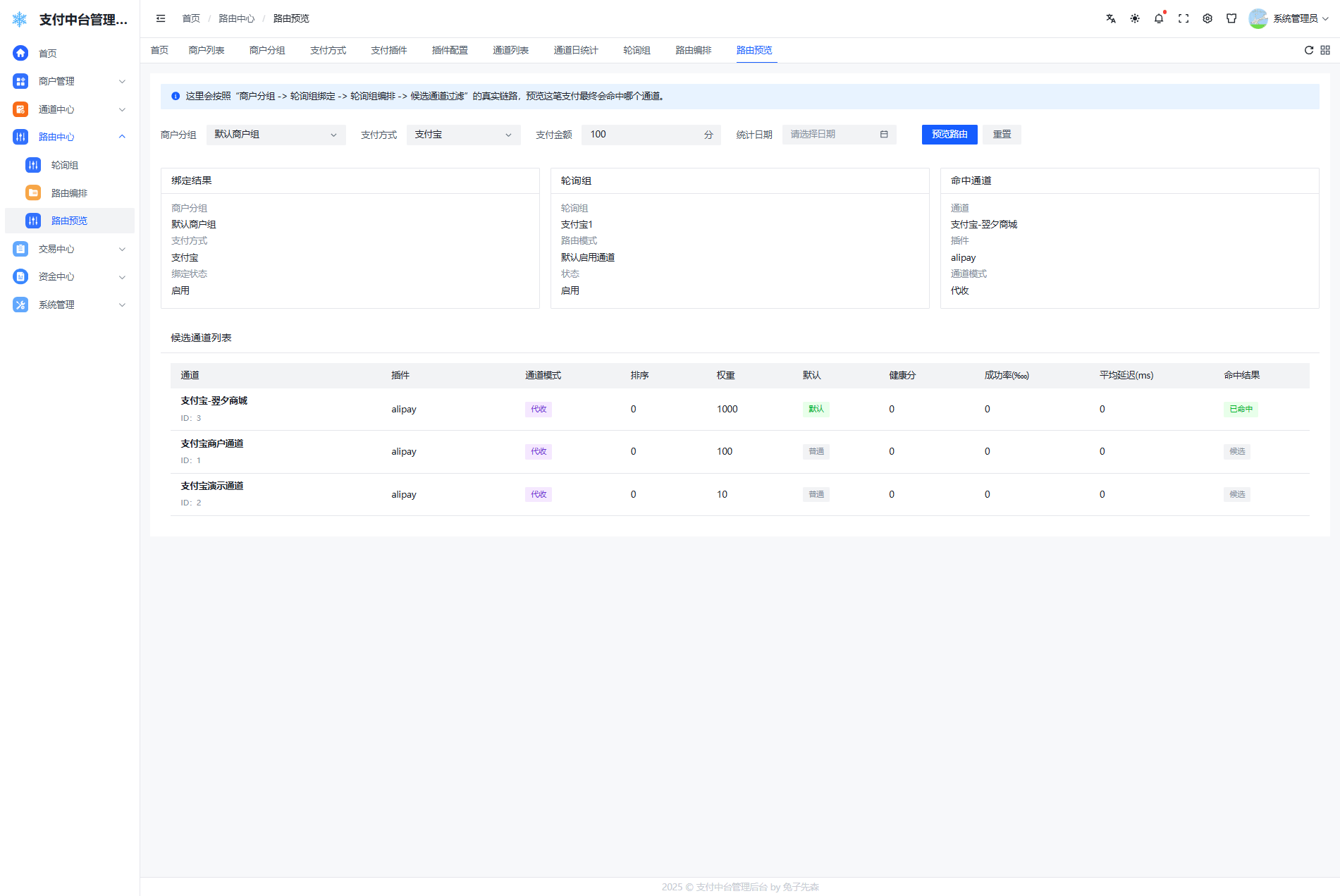Open the language translation switcher
This screenshot has height=896, width=1340.
tap(1110, 18)
